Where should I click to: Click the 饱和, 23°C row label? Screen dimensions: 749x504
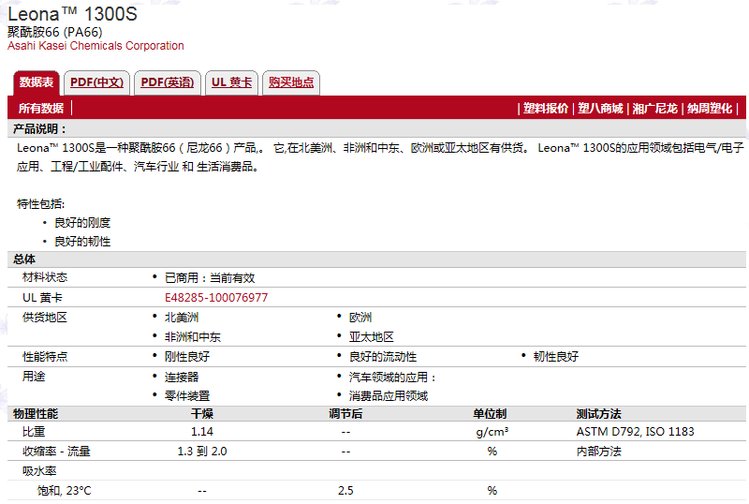click(64, 491)
